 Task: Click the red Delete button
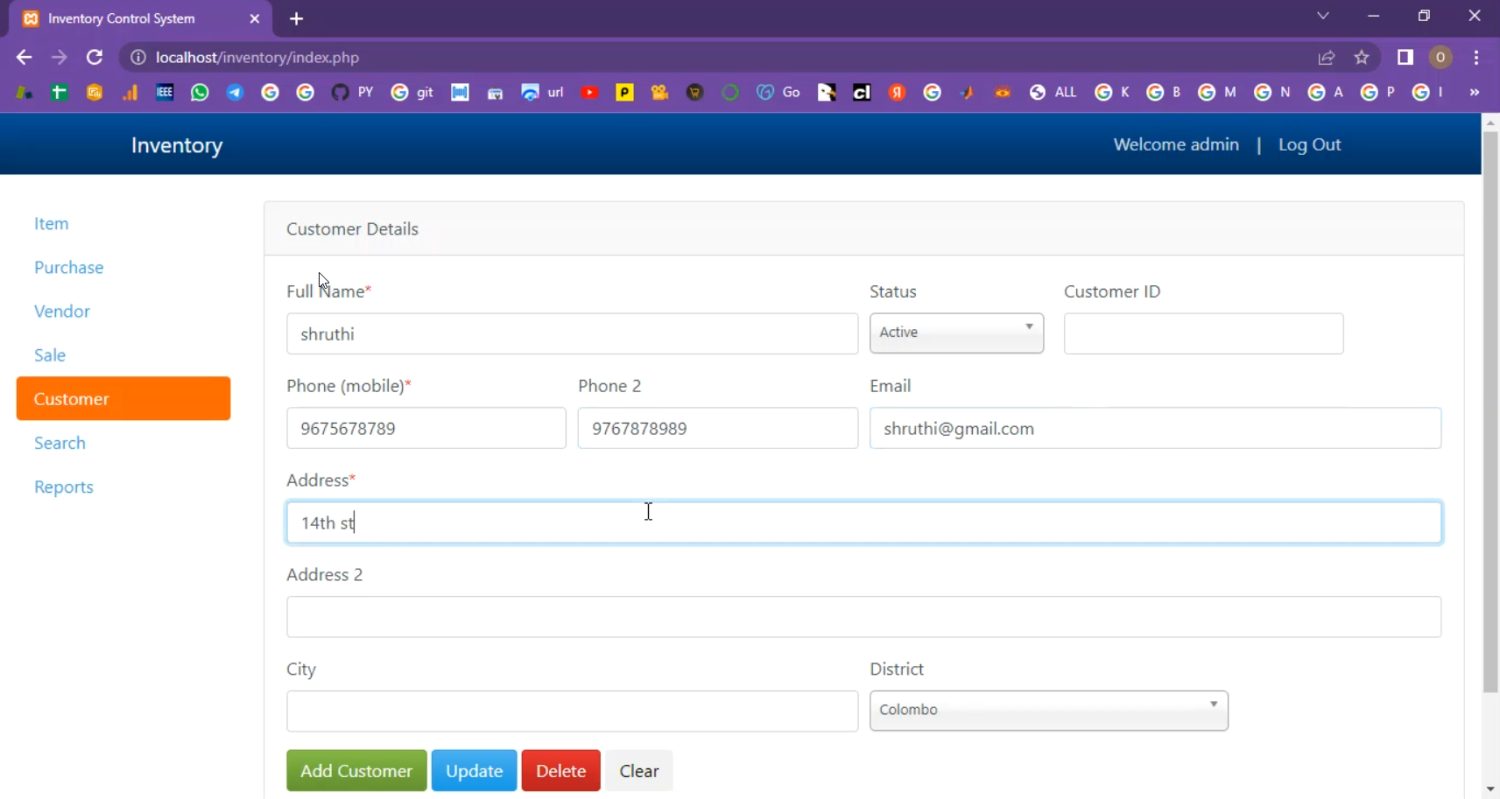coord(560,771)
